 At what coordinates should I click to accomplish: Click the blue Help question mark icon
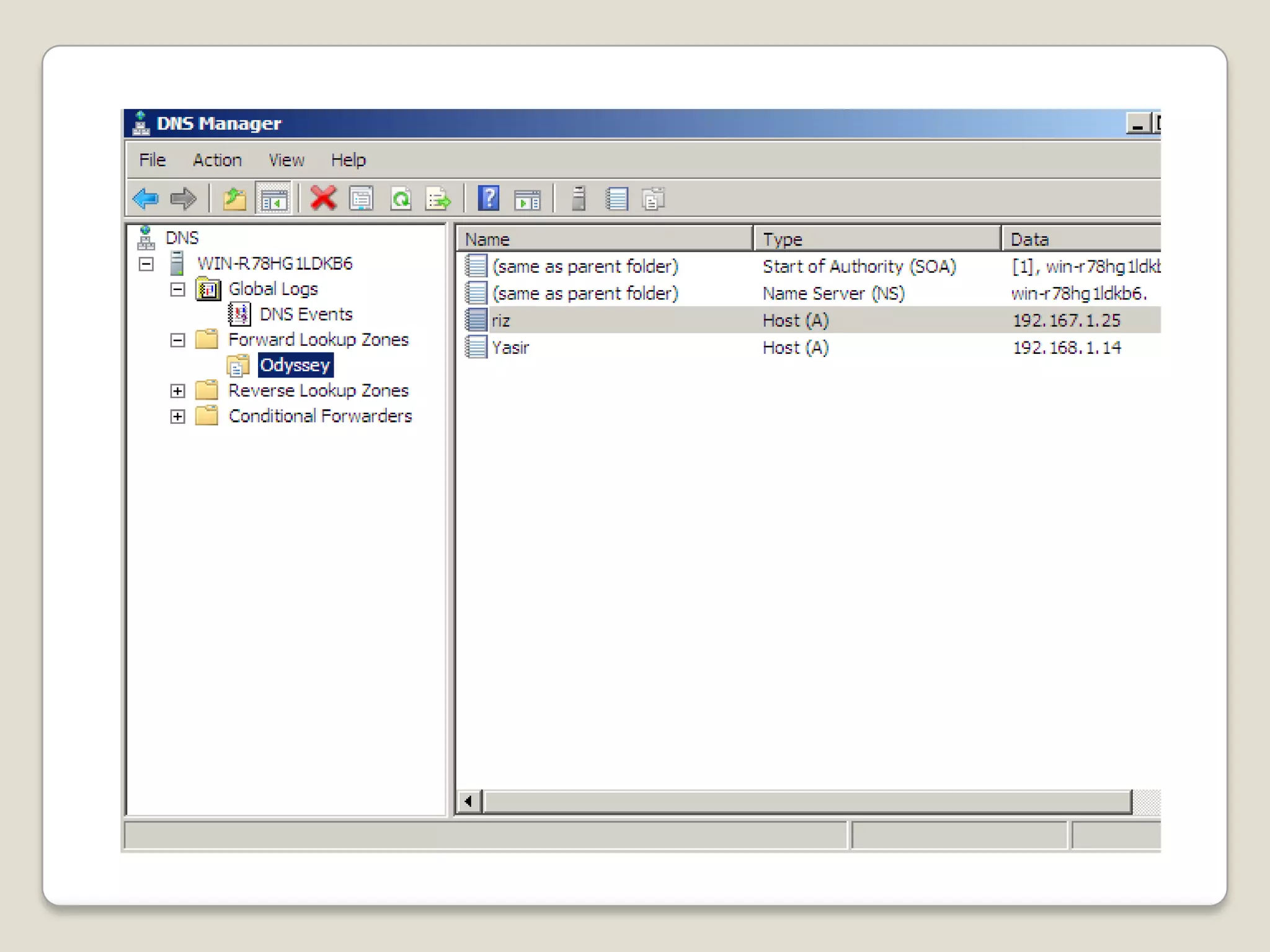coord(489,199)
